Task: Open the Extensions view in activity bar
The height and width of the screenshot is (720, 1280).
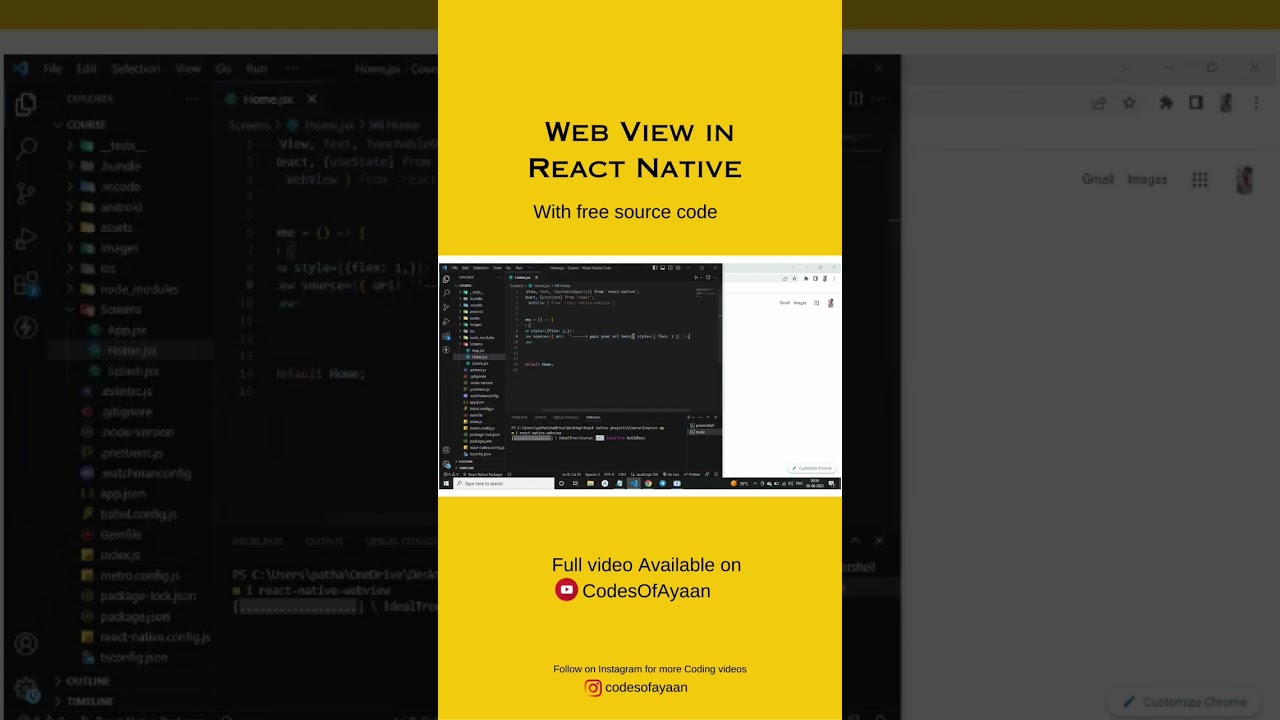Action: [x=446, y=336]
